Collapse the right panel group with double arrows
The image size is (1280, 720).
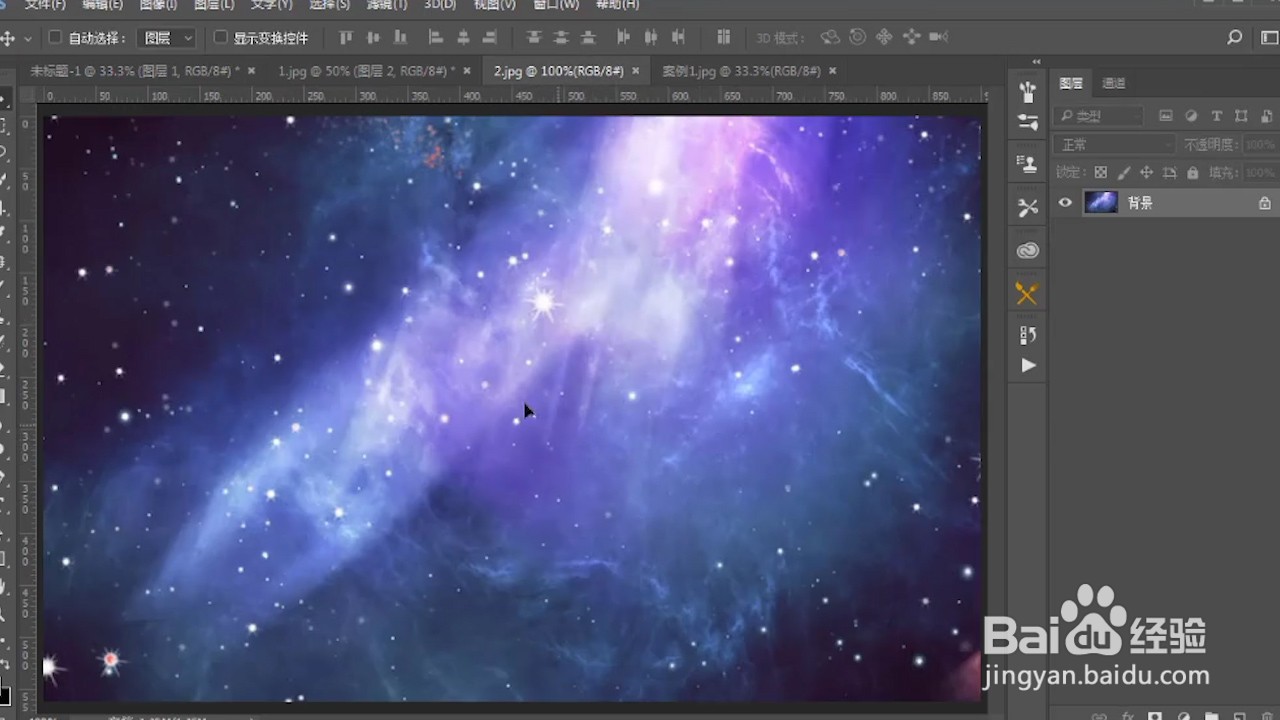(1035, 60)
